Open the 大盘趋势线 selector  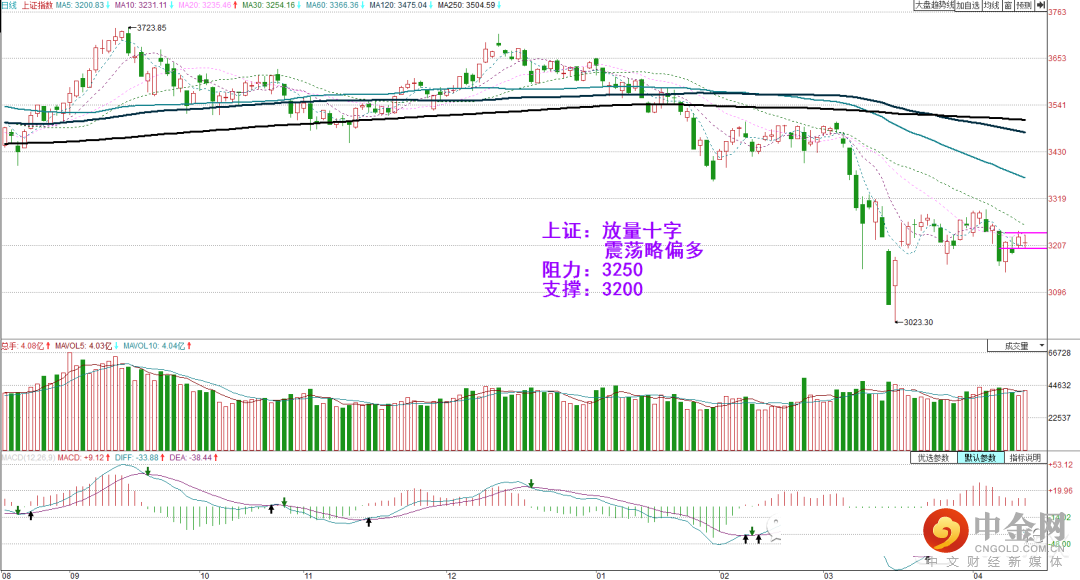[x=934, y=5]
